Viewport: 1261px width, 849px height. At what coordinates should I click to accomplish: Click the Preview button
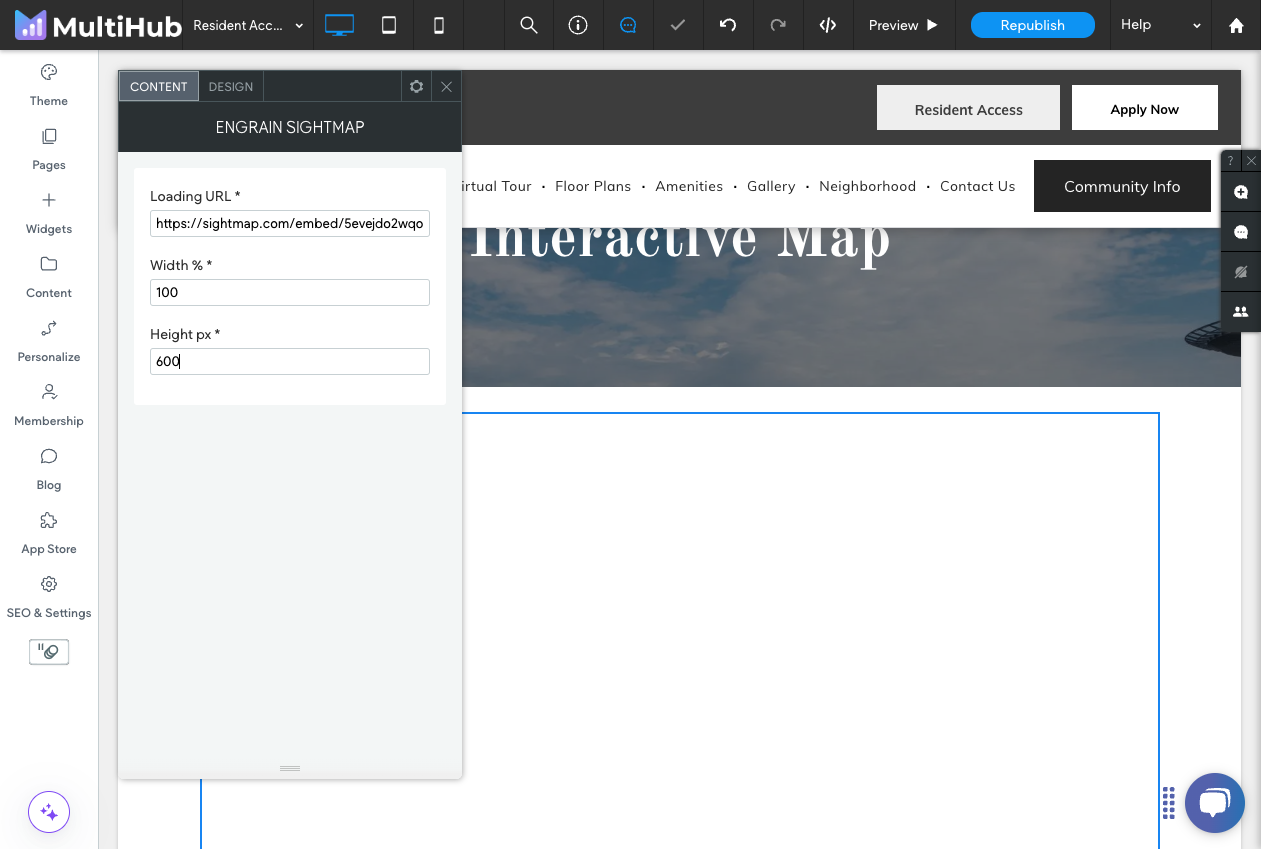coord(904,25)
